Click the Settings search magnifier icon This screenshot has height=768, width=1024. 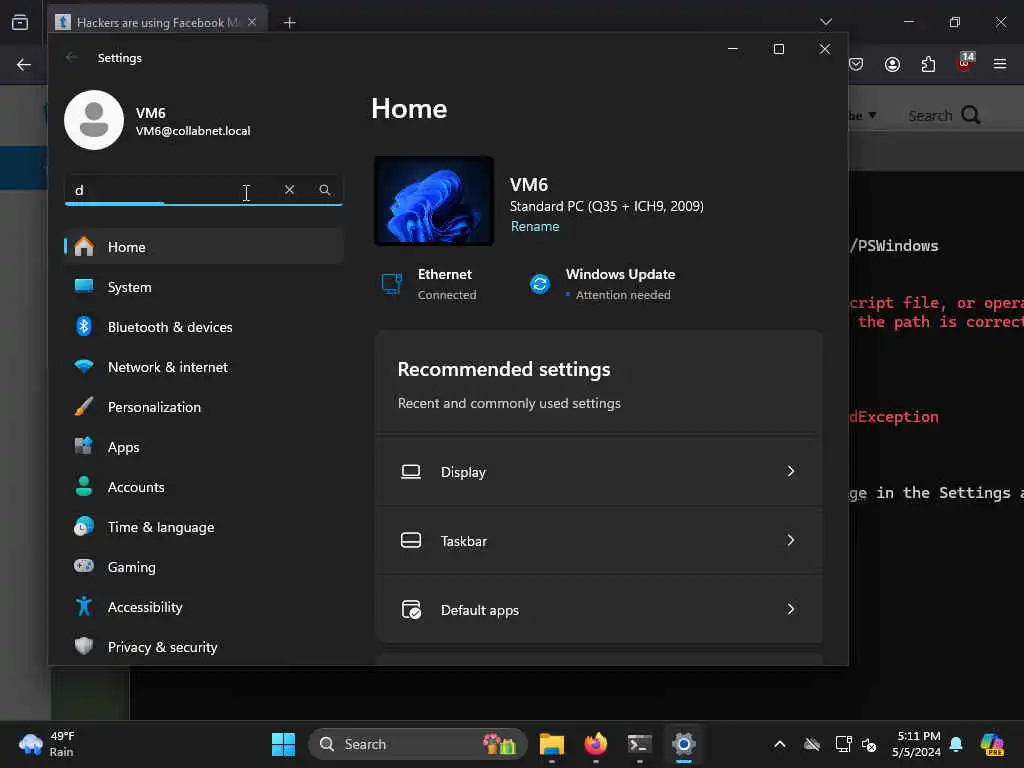pos(325,189)
